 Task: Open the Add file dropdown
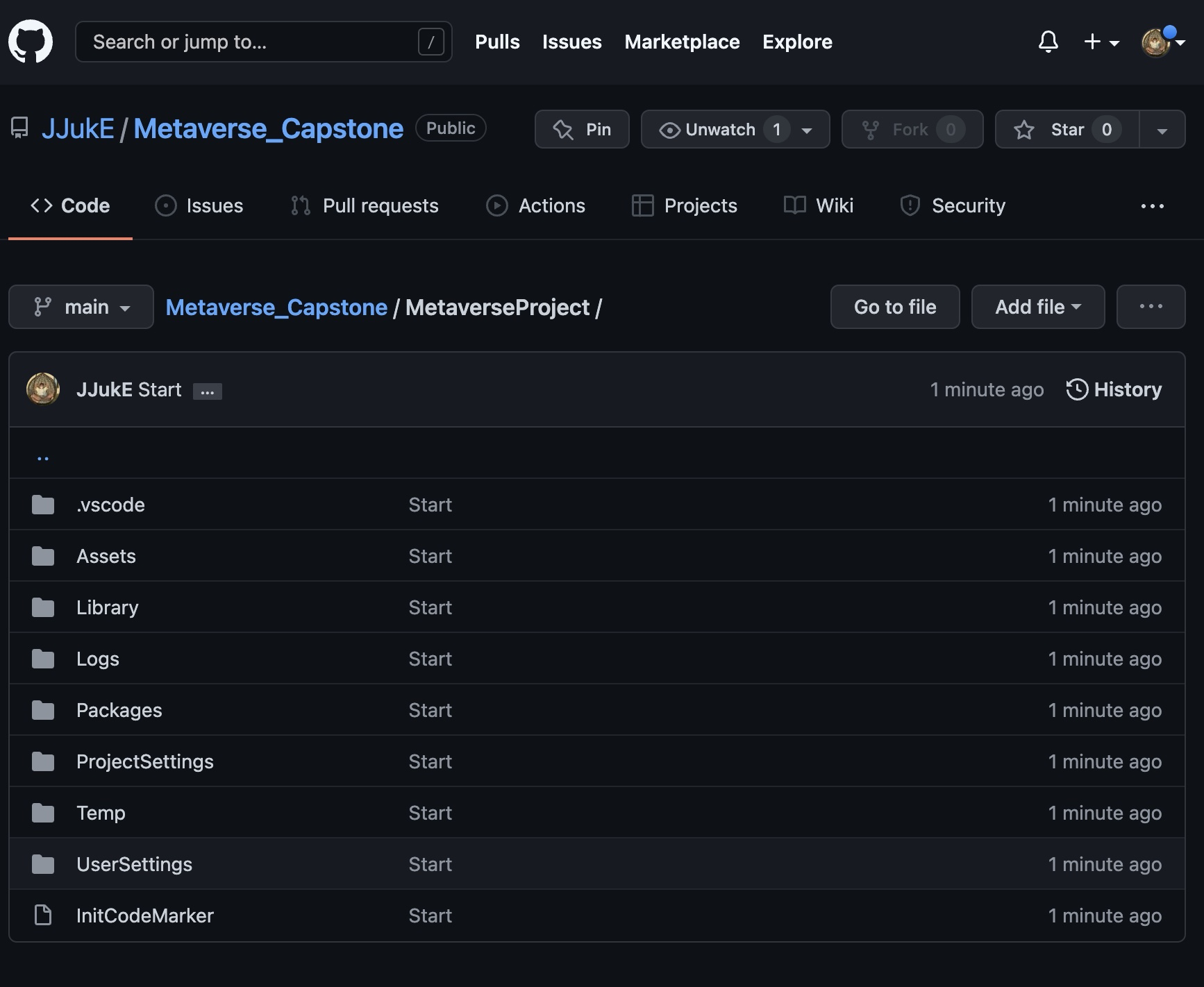1038,307
